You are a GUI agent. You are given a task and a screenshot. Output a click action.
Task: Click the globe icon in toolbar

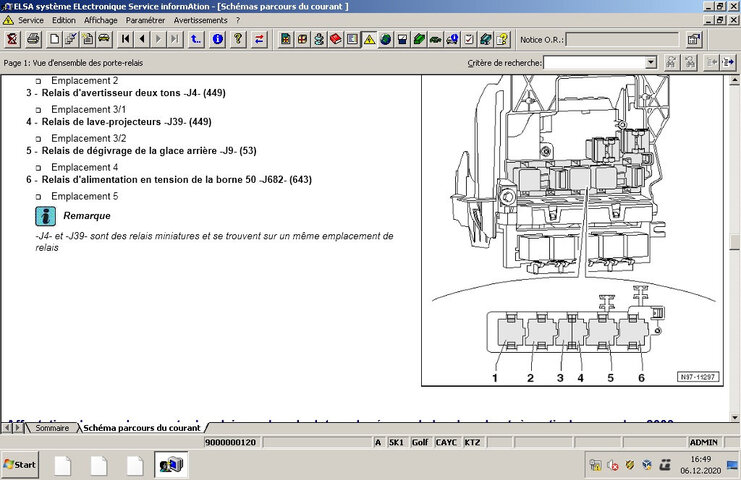[386, 39]
